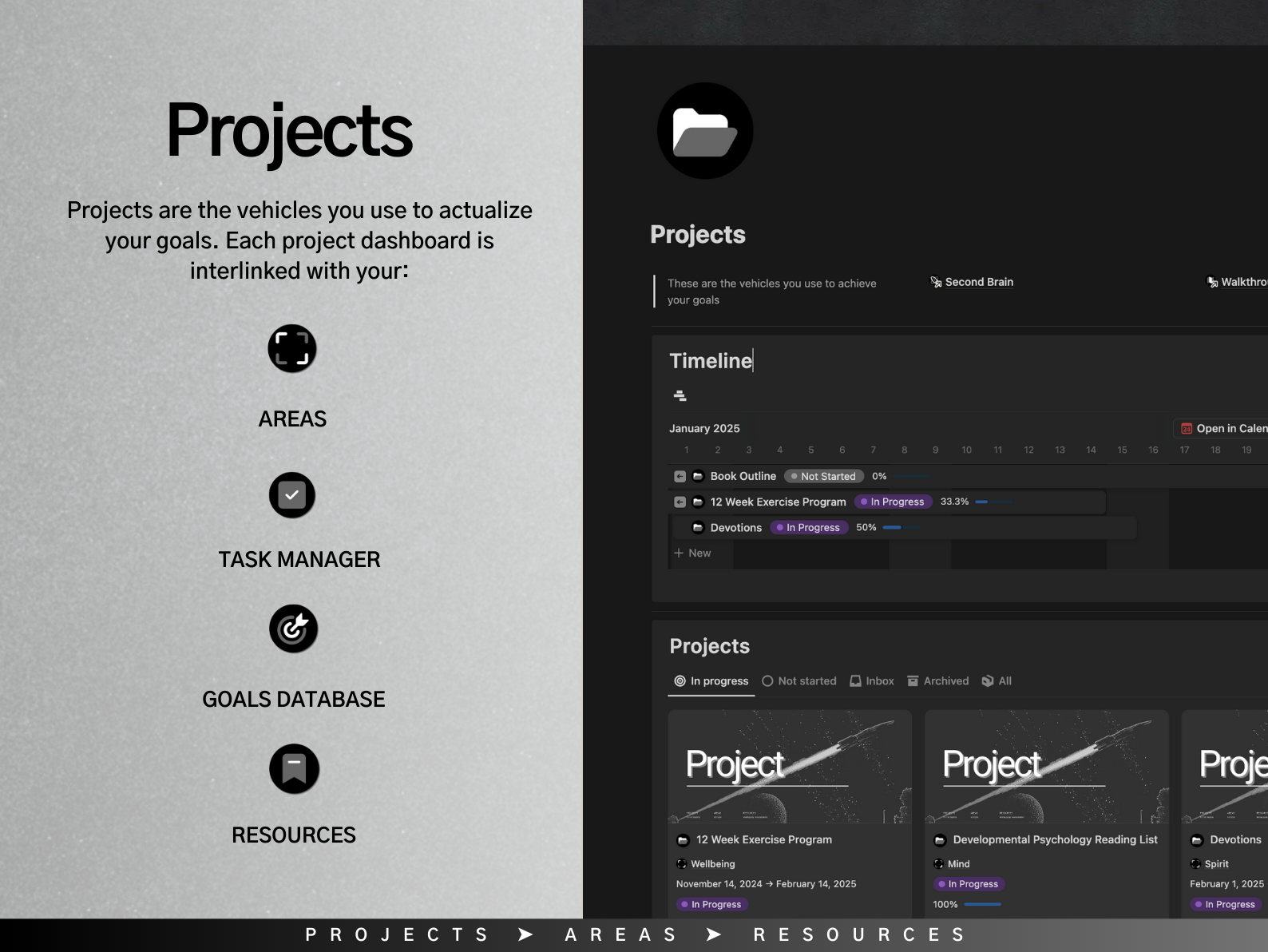This screenshot has height=952, width=1268.
Task: Click the Resources bookmark icon
Action: click(294, 768)
